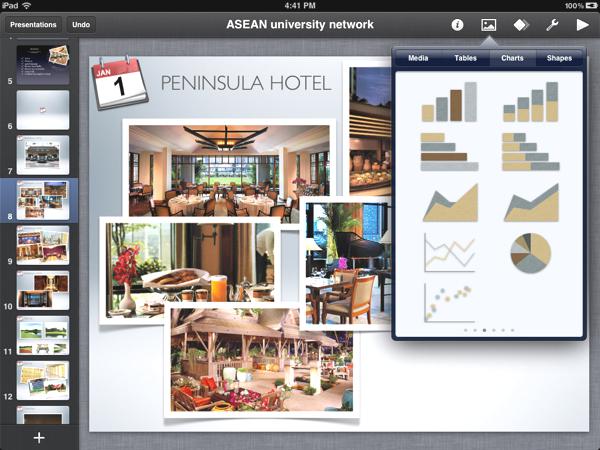Viewport: 600px width, 450px height.
Task: Insert the stacked horizontal bar chart
Action: (530, 152)
